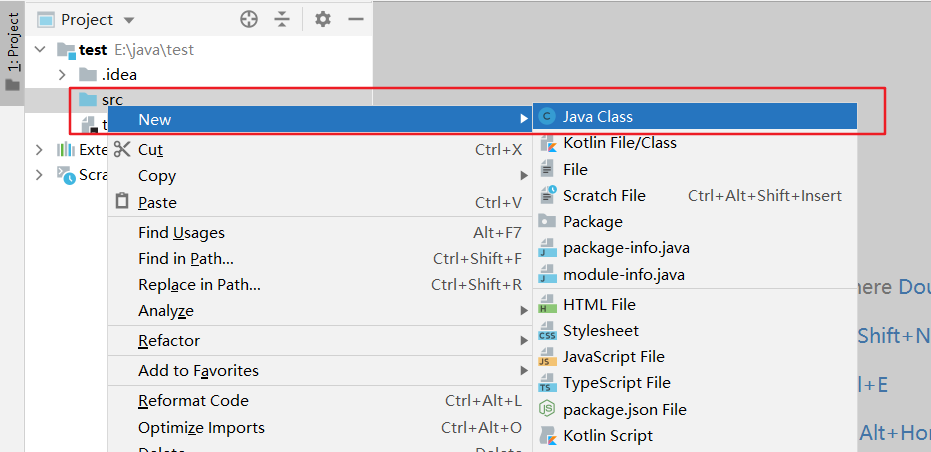Select File in the New submenu
Screen dimensions: 931x452
(695, 170)
